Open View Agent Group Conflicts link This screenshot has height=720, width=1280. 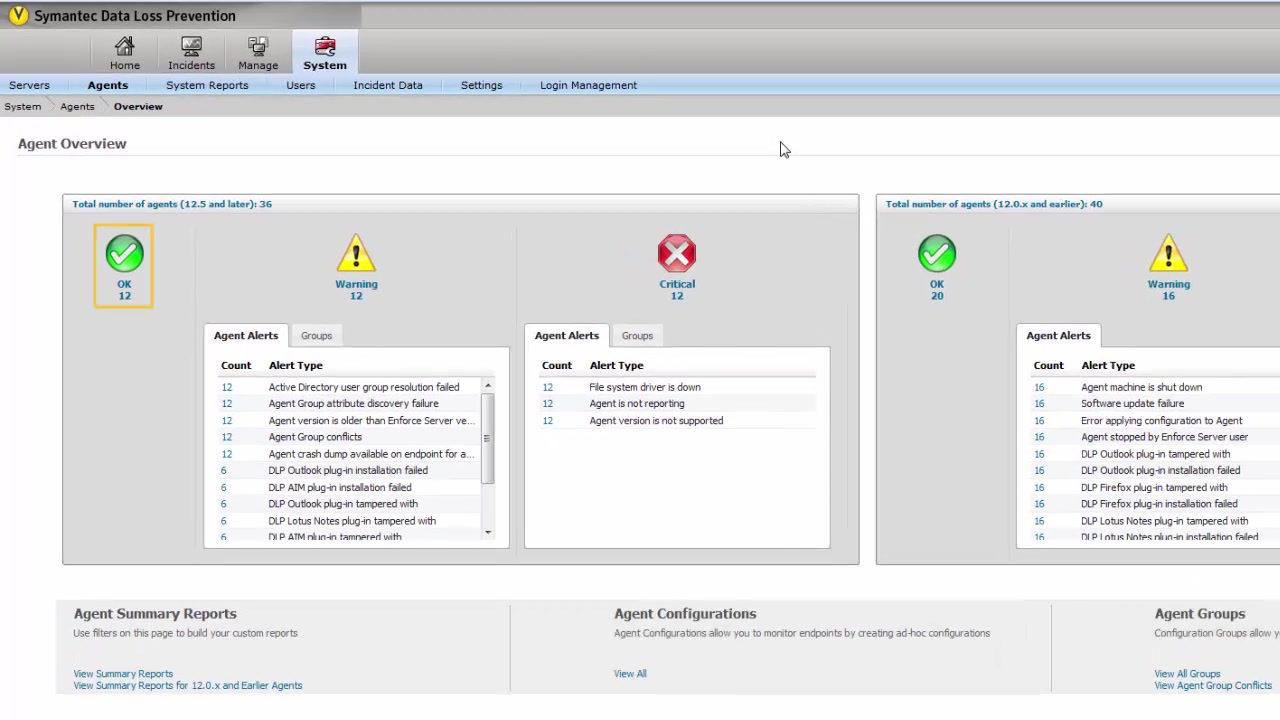point(1213,686)
